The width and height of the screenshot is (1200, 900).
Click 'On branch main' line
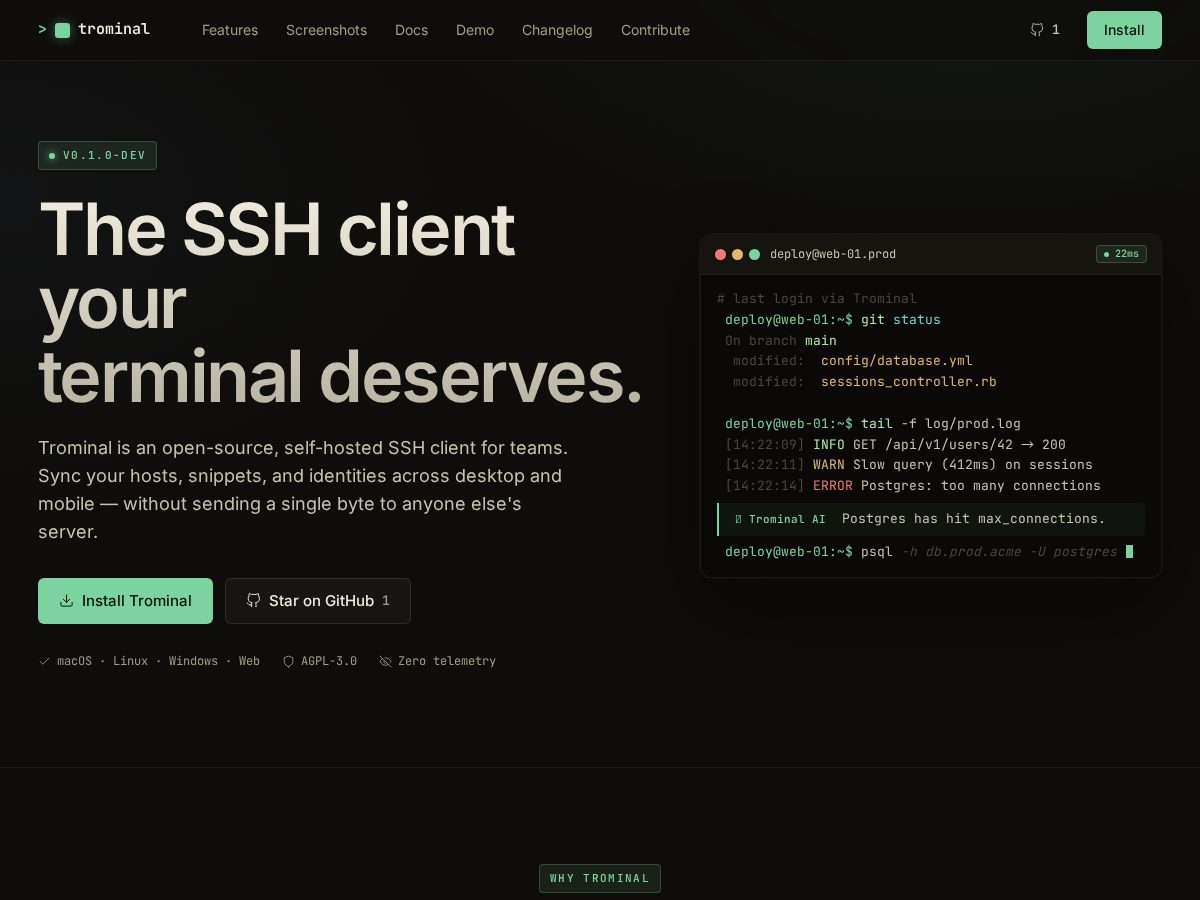(781, 341)
